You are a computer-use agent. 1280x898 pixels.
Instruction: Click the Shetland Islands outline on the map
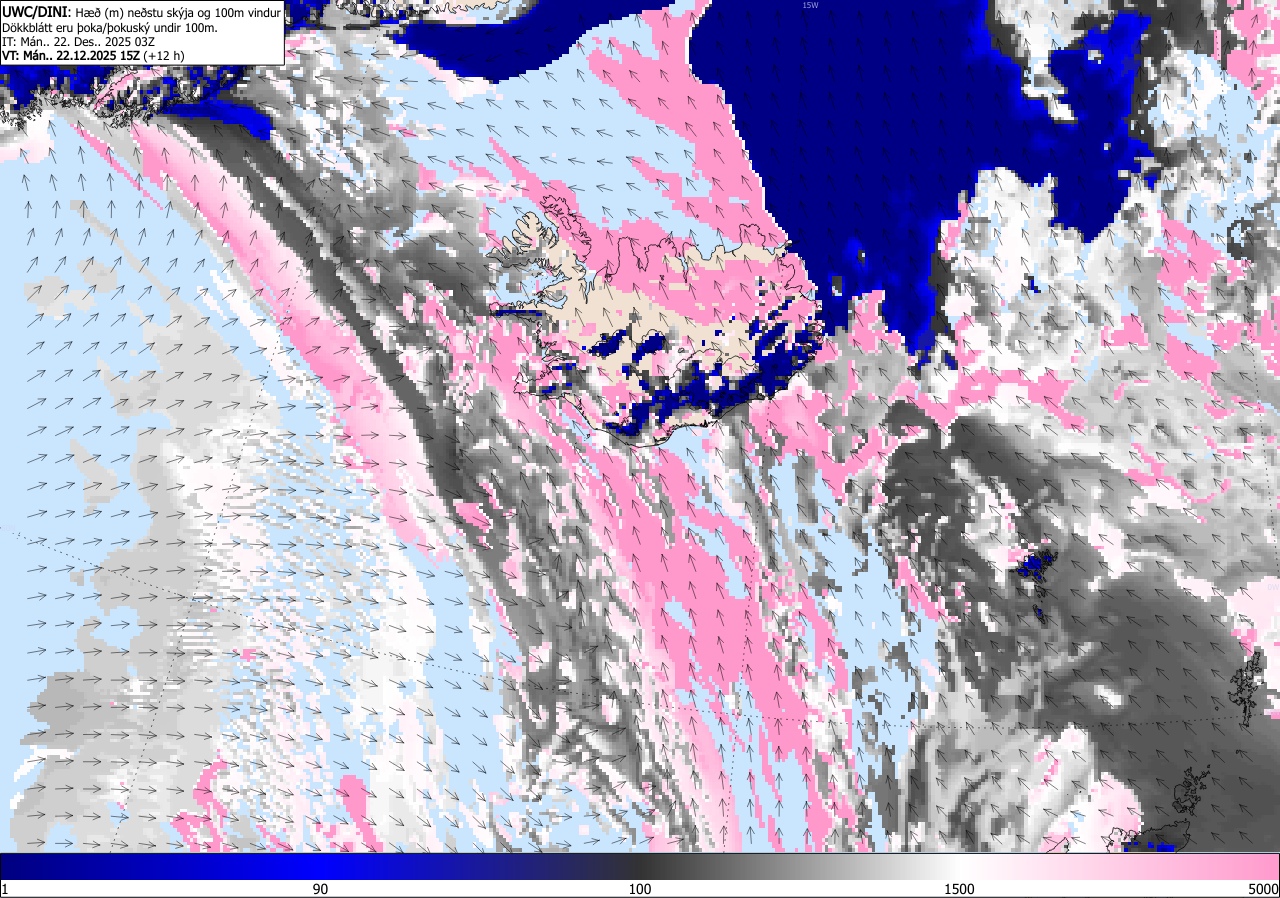tap(1246, 688)
